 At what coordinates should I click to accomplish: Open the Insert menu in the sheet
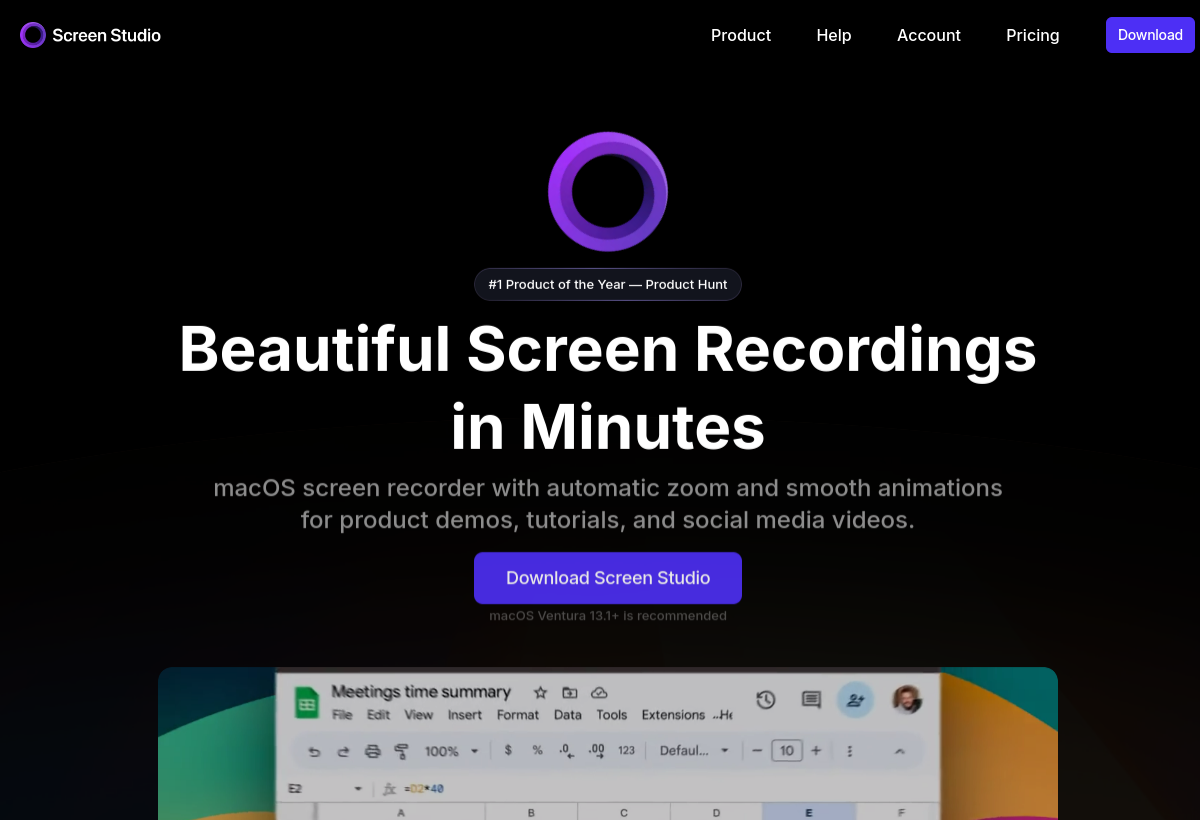[465, 715]
